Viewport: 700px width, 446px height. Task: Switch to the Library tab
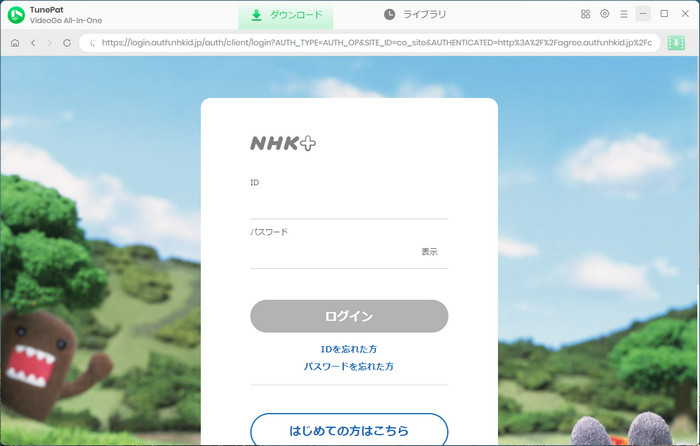click(x=415, y=15)
